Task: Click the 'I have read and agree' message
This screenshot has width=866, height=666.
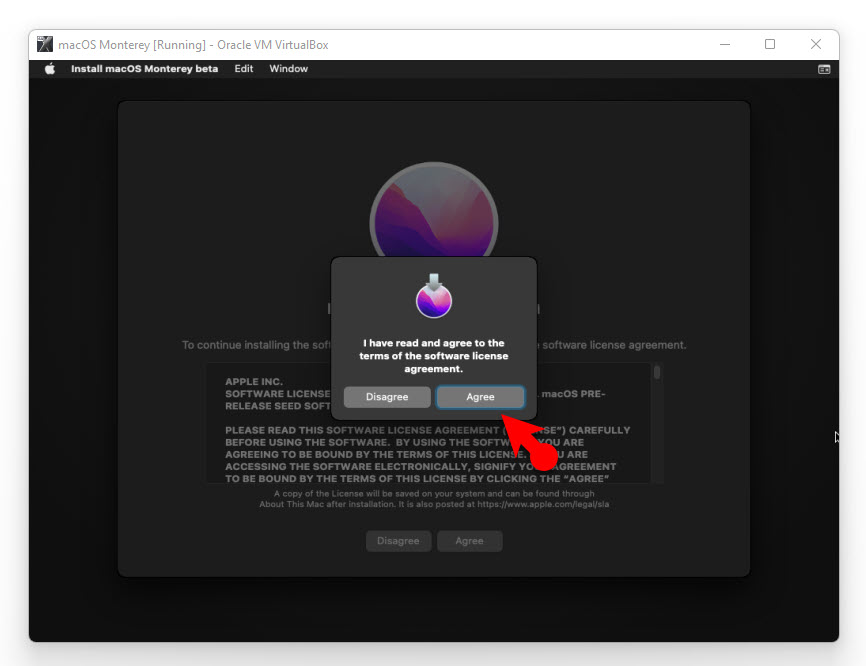Action: click(x=434, y=356)
